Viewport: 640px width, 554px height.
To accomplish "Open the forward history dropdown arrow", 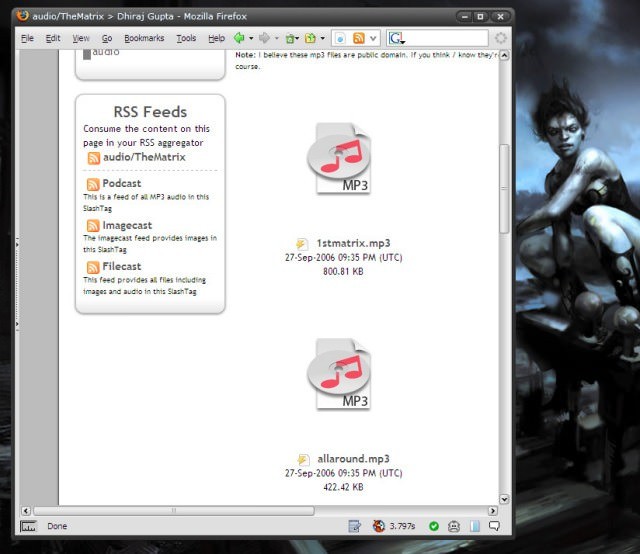I will coord(276,38).
